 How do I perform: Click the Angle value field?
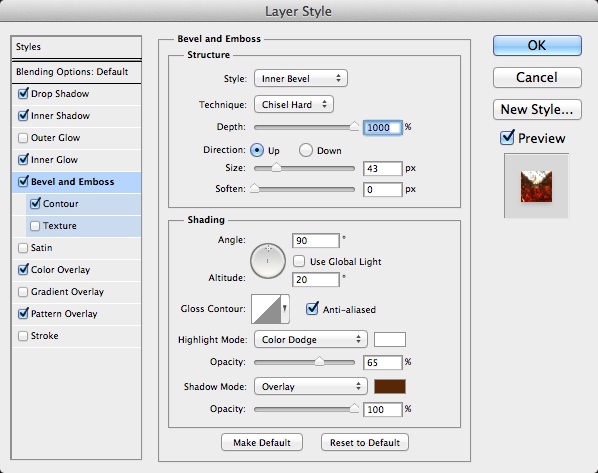316,241
